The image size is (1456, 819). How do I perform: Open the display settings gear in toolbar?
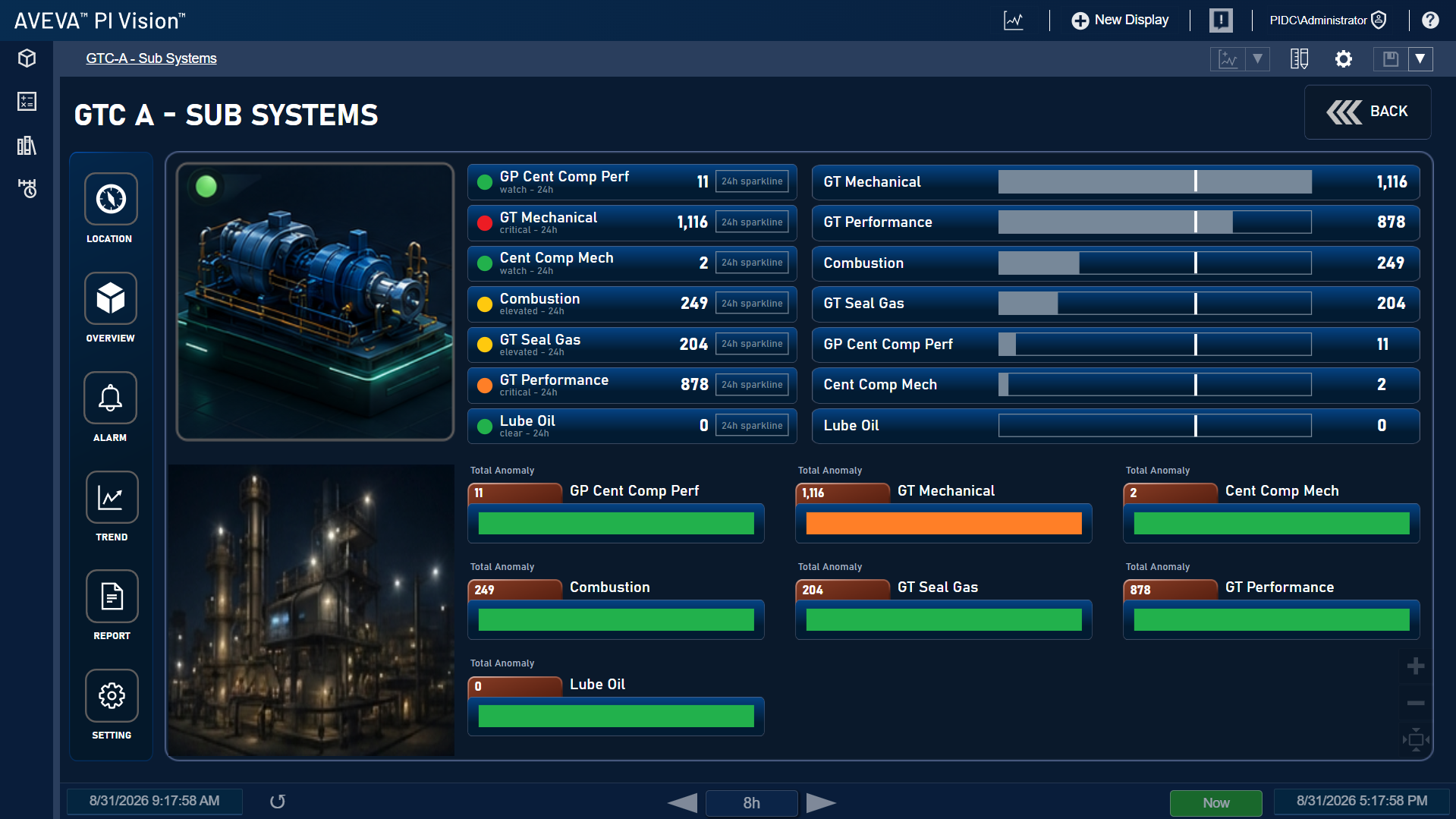coord(1344,58)
